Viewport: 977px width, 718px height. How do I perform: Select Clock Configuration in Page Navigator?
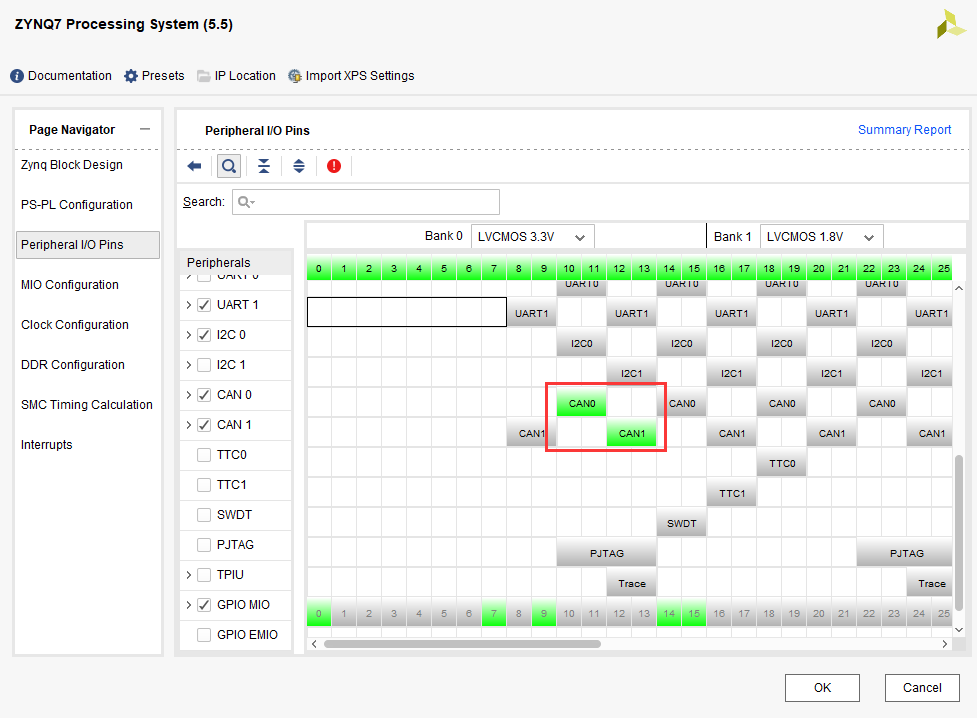[75, 325]
